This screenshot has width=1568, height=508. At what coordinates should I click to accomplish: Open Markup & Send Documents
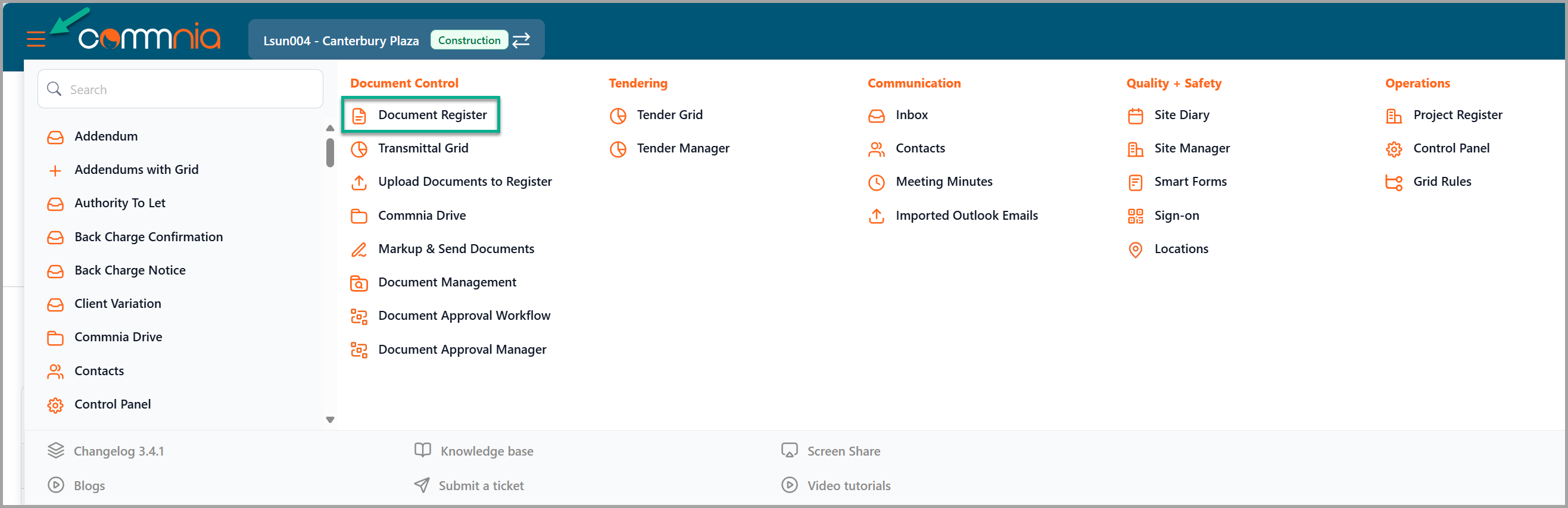(x=456, y=249)
